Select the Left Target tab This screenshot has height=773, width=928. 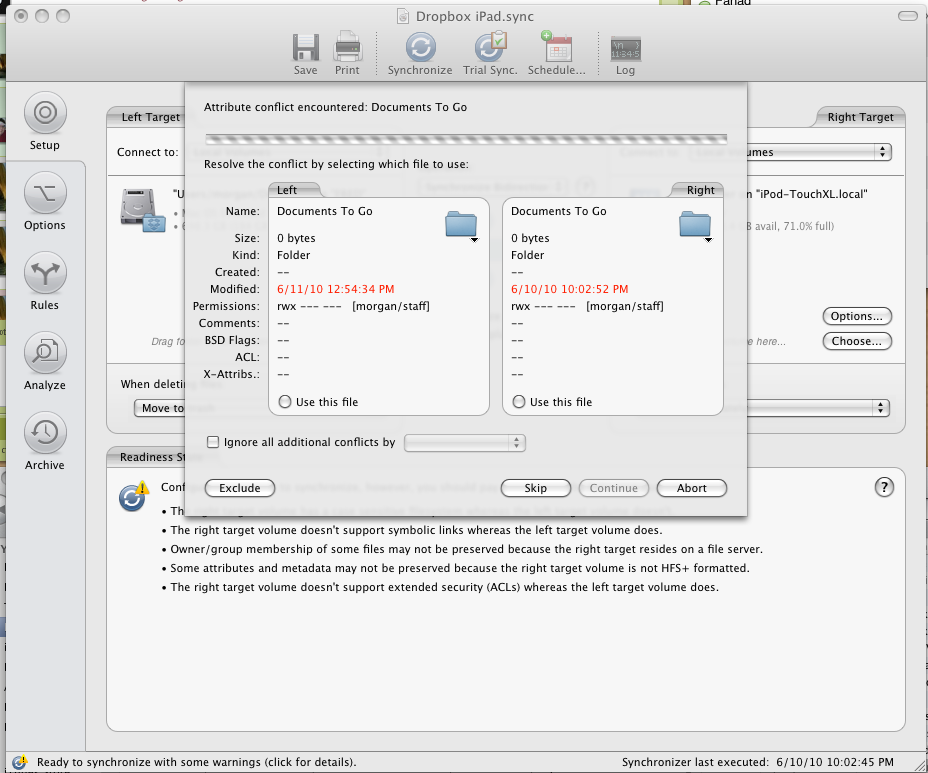[150, 117]
